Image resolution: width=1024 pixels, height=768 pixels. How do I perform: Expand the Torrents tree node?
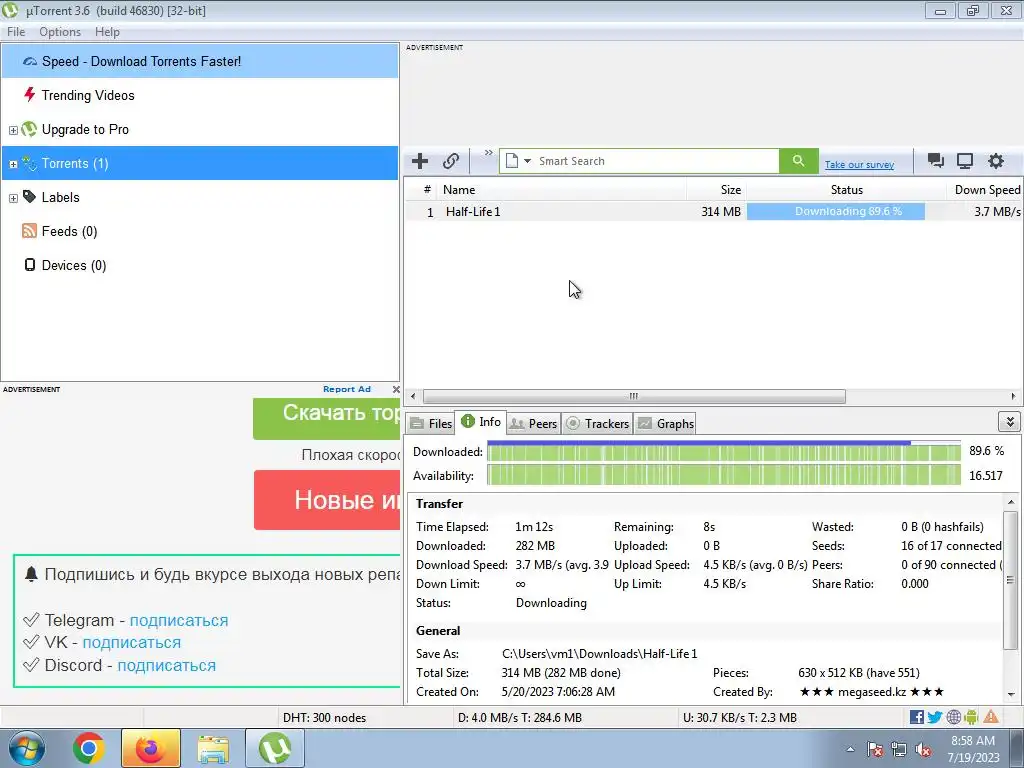[x=13, y=164]
